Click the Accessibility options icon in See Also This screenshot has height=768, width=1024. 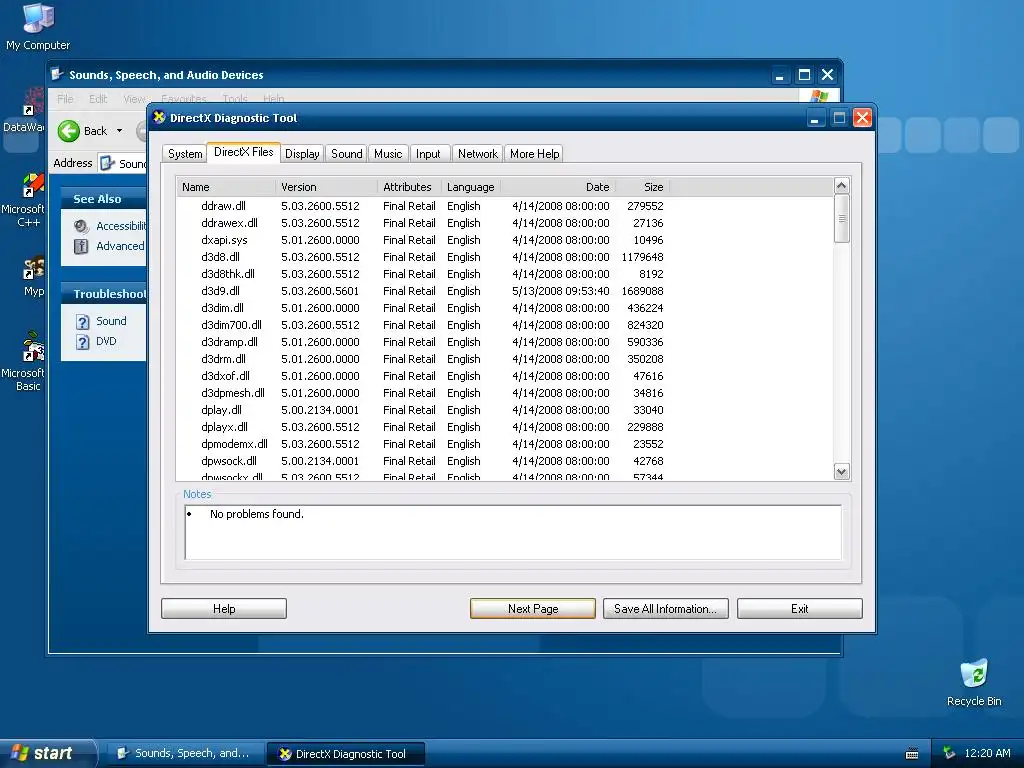point(81,226)
